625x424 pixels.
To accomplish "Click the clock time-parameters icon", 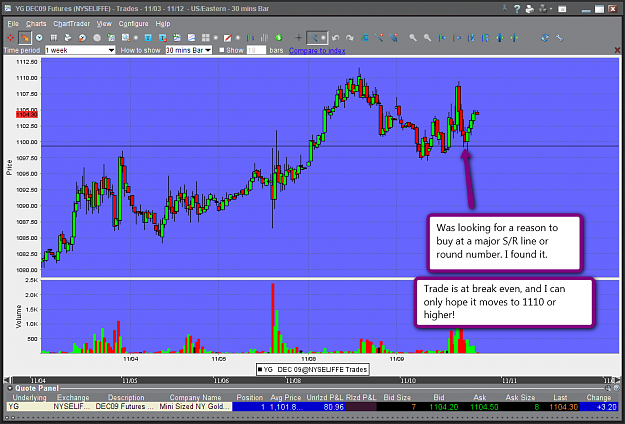I will pos(39,38).
